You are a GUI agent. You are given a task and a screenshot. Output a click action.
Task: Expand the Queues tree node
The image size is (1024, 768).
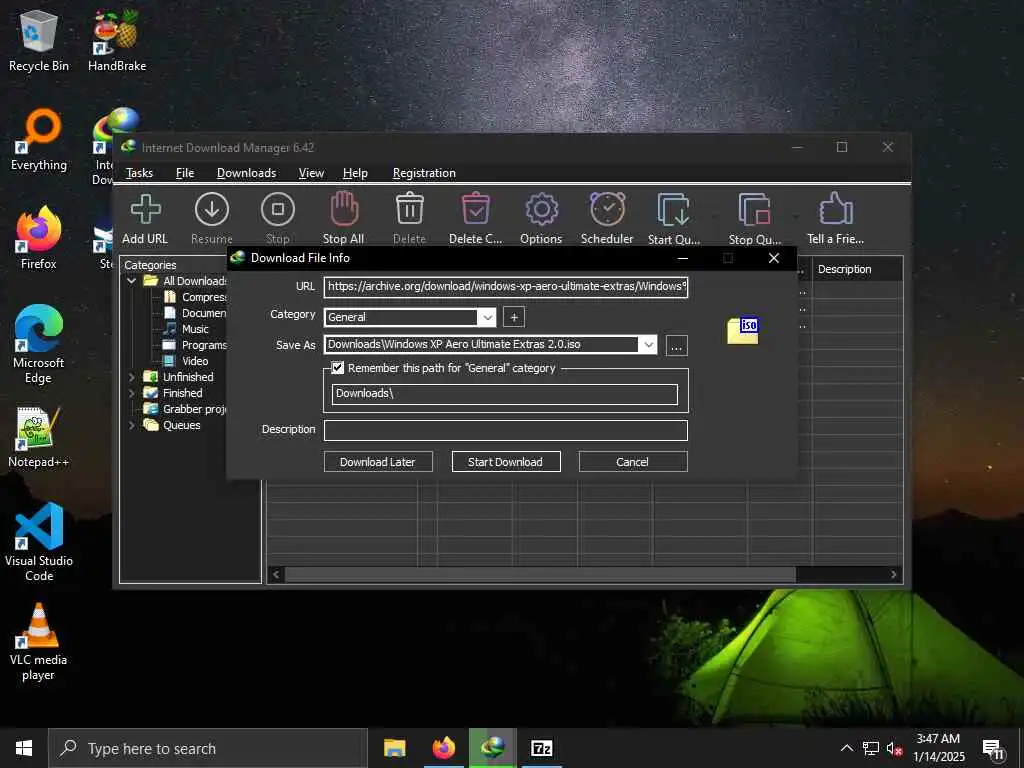[132, 425]
